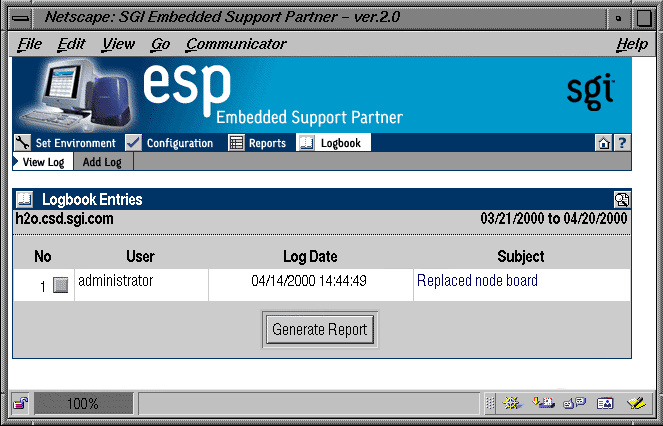Click the Logbook book icon in navigation
The width and height of the screenshot is (663, 426).
pyautogui.click(x=306, y=143)
